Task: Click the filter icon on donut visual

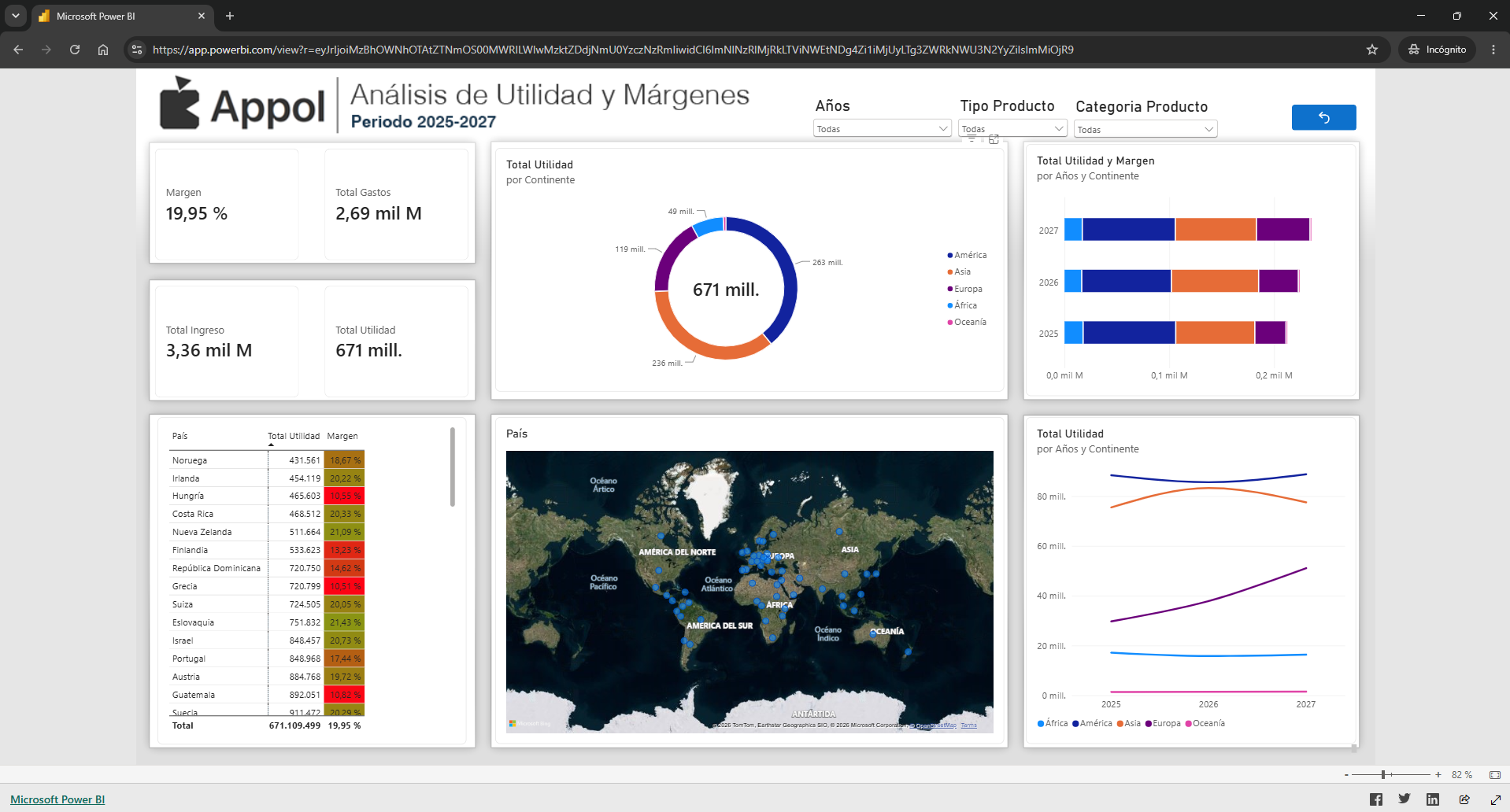Action: 972,139
